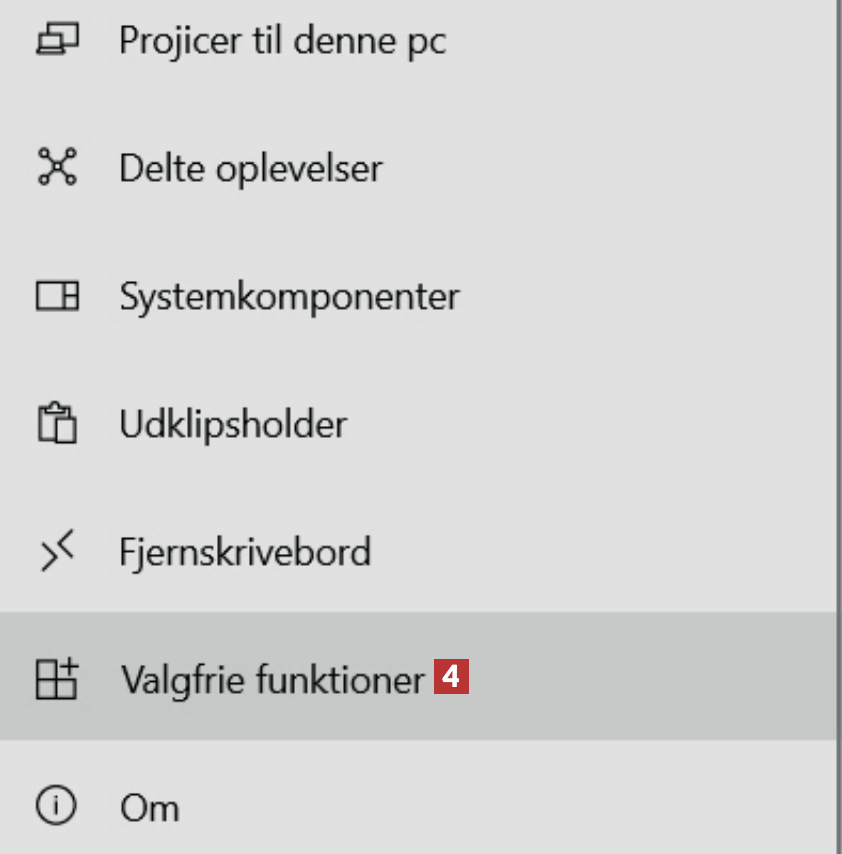Click the word 'Projicer' in the top entry

tap(167, 42)
